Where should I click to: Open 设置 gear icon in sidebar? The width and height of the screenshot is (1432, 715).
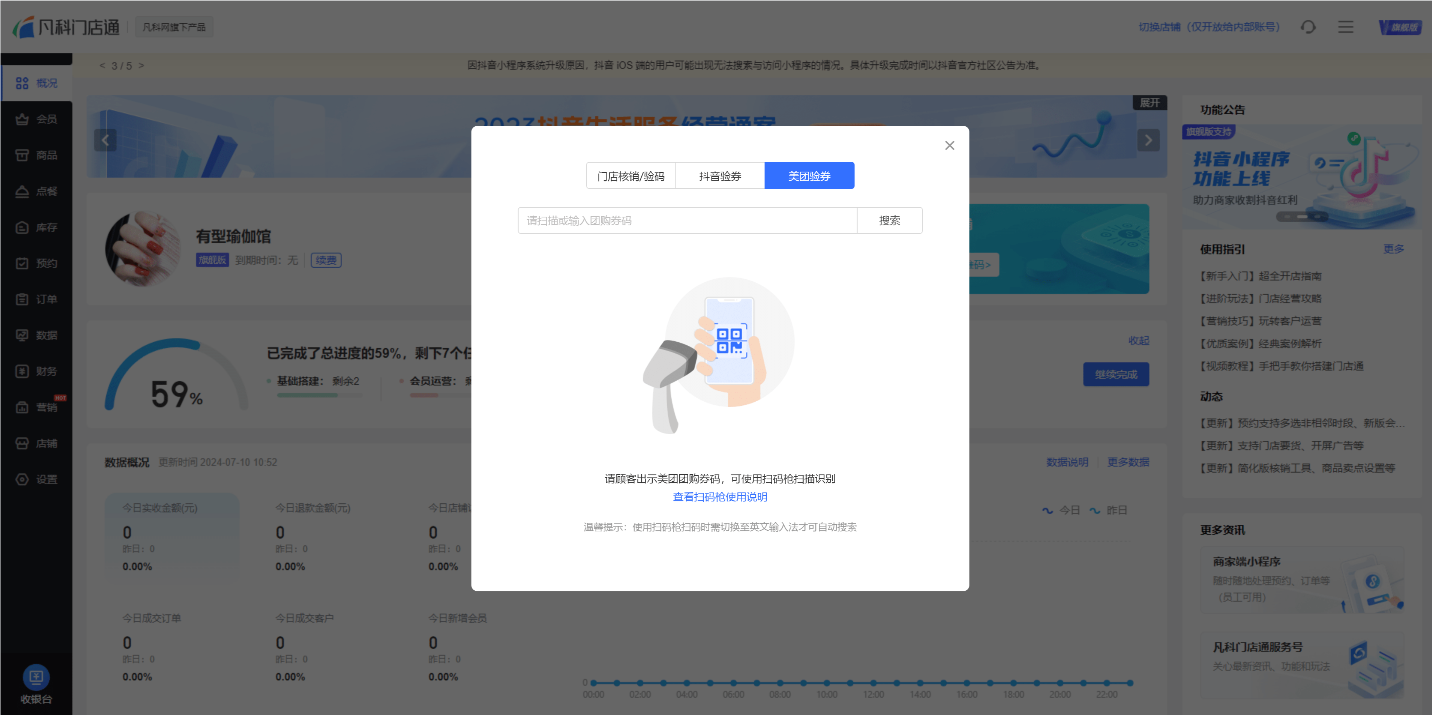[x=22, y=479]
